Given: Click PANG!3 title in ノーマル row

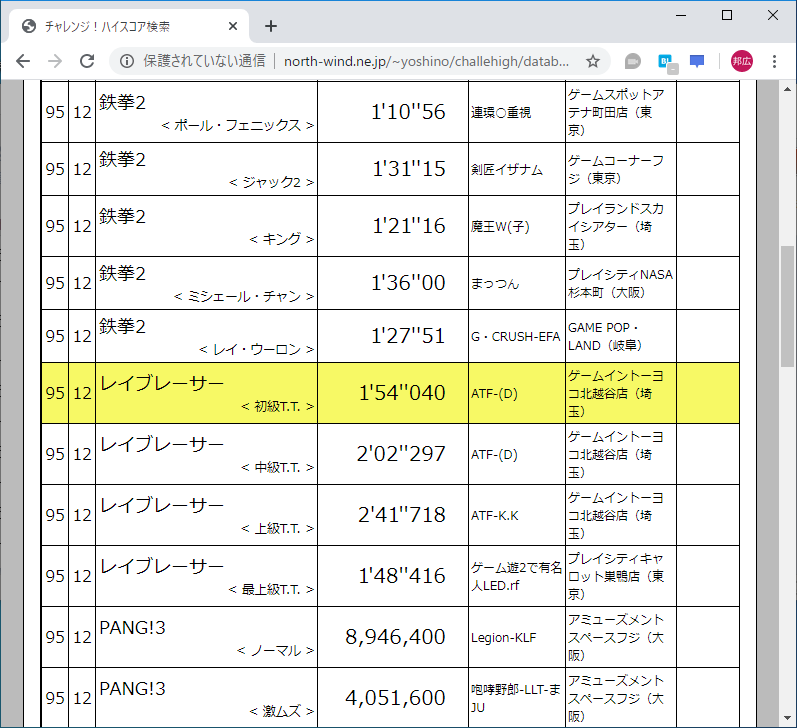Looking at the screenshot, I should [132, 628].
